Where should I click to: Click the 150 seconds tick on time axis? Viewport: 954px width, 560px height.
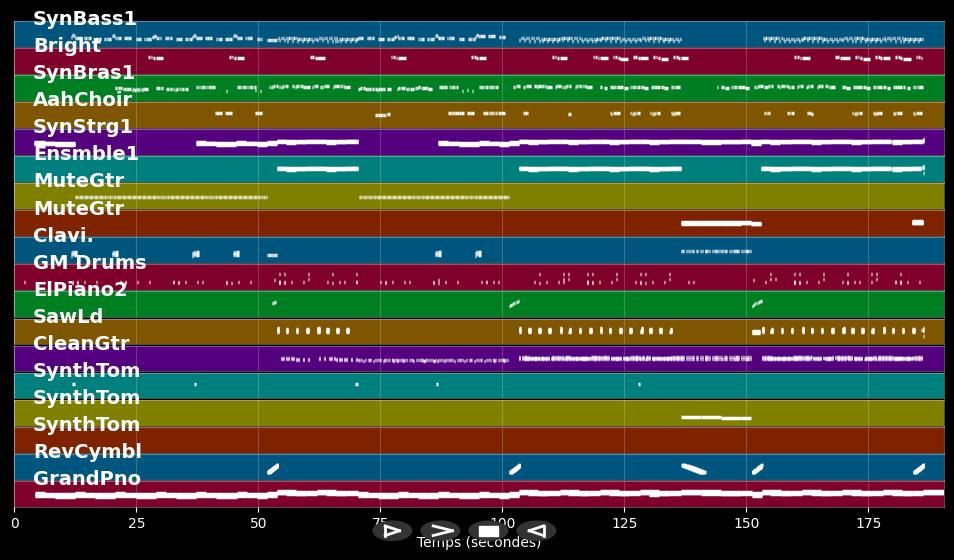point(746,523)
